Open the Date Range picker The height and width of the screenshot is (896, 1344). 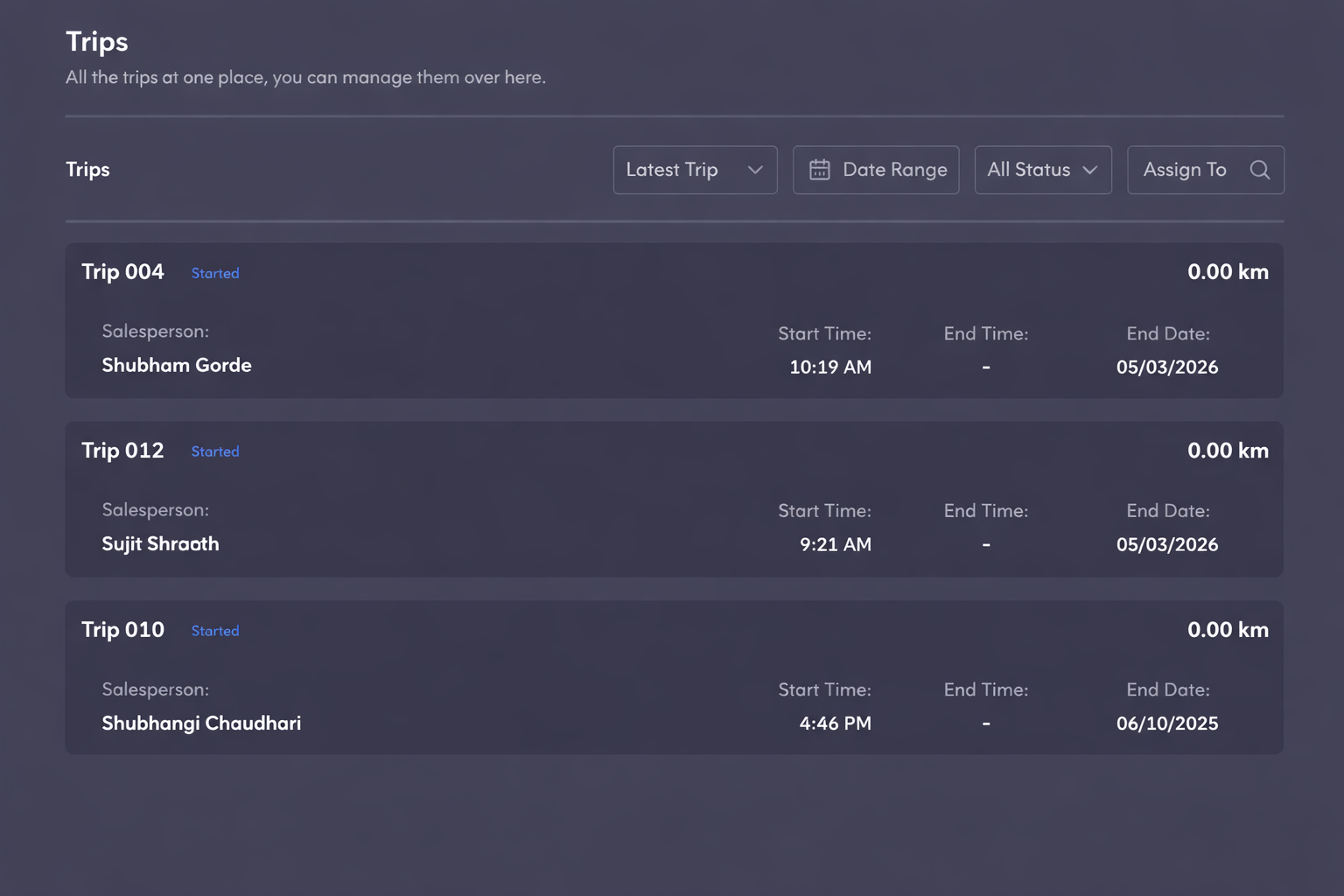876,170
